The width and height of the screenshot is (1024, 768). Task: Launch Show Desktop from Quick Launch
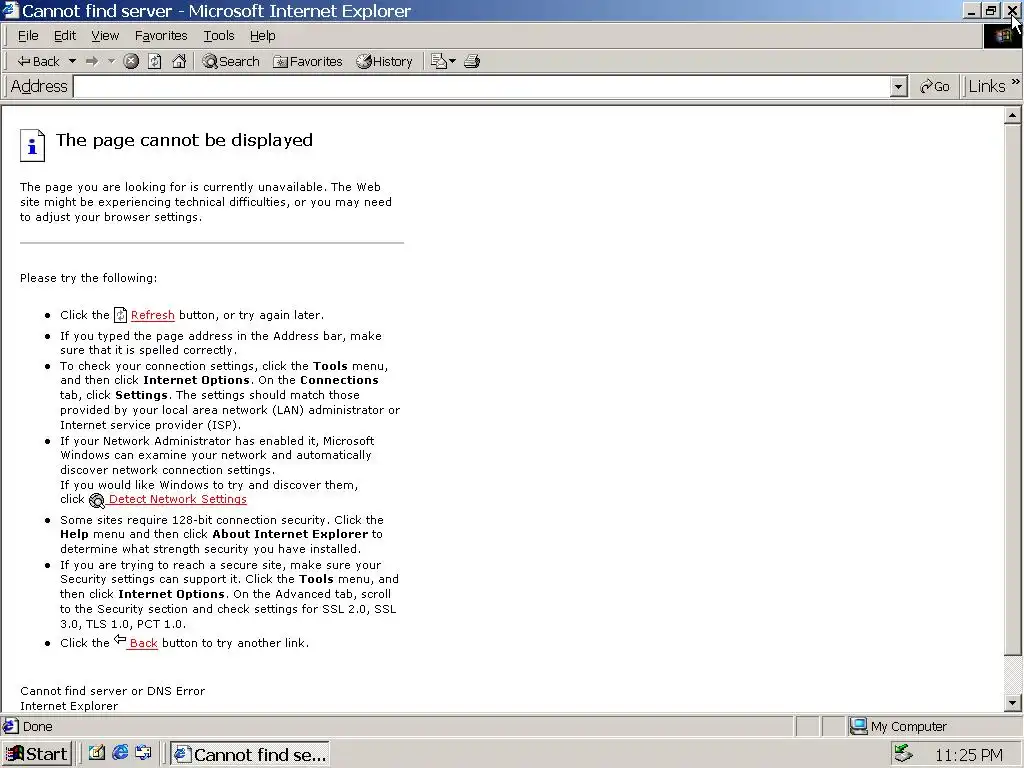[97, 753]
